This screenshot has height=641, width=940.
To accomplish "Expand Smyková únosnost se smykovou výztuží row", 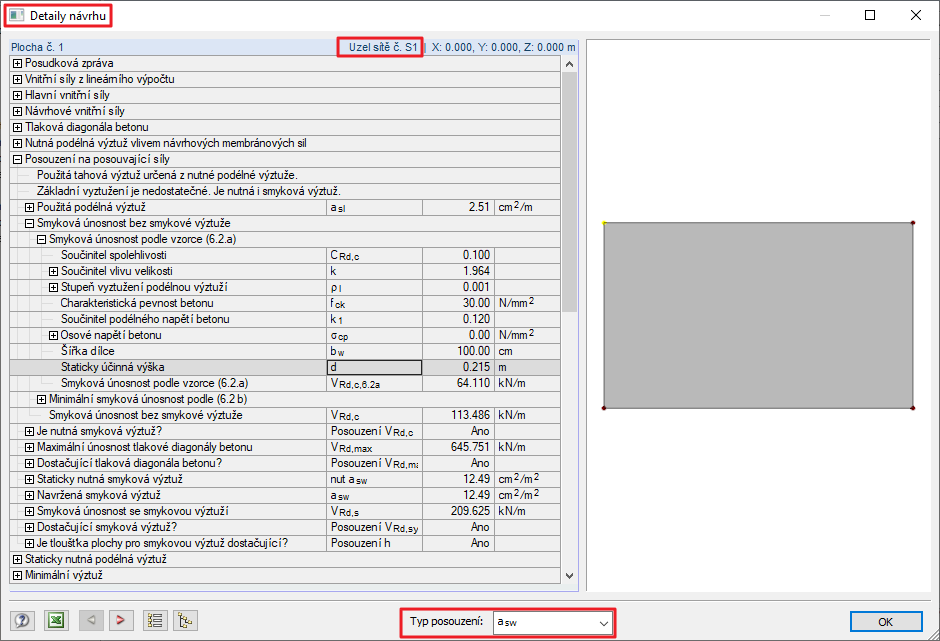I will click(x=29, y=511).
